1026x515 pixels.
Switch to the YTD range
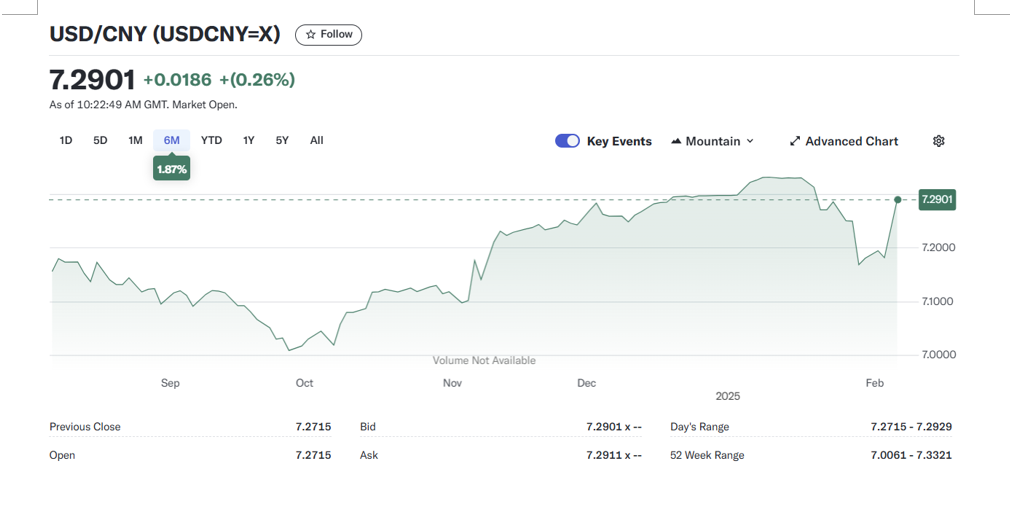(x=211, y=141)
